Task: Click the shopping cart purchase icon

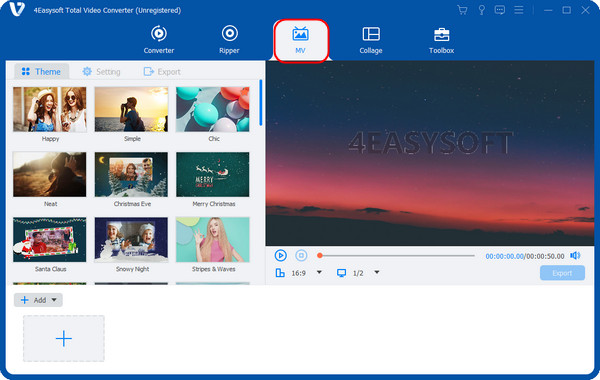Action: (x=462, y=10)
